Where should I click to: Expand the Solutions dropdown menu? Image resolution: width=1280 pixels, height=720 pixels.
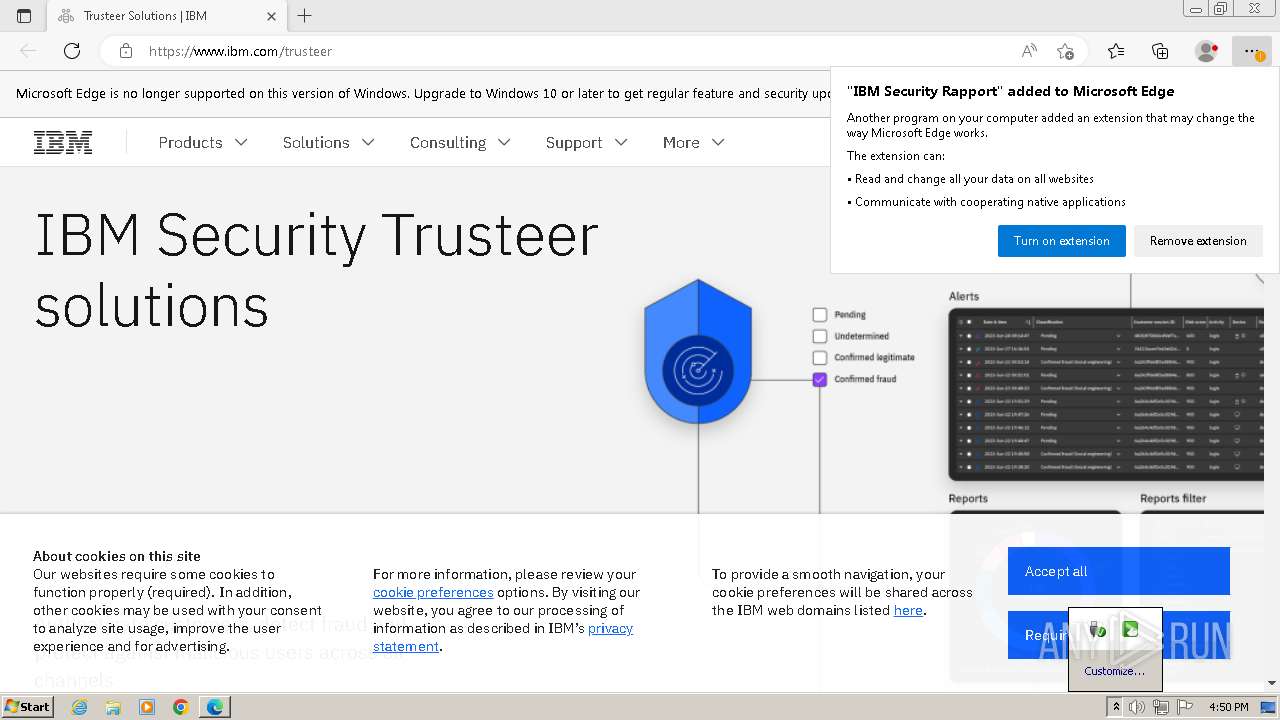click(329, 142)
